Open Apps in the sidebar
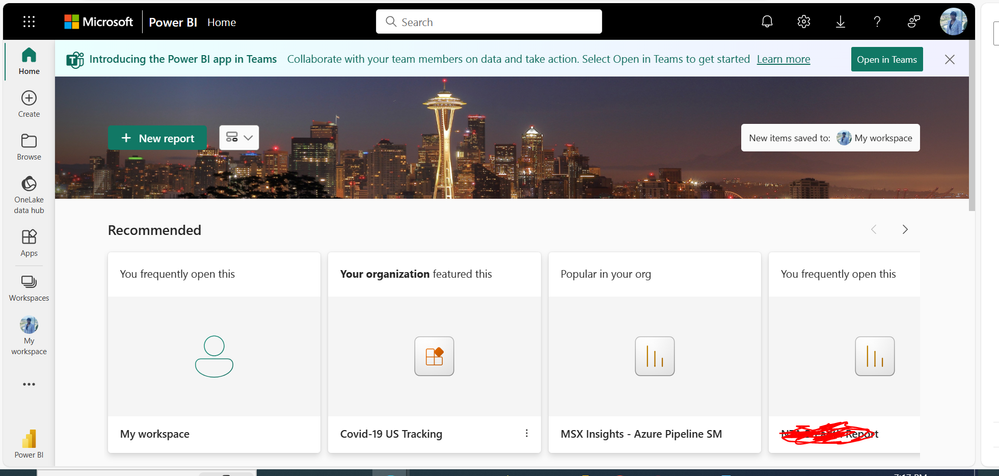 [x=29, y=243]
